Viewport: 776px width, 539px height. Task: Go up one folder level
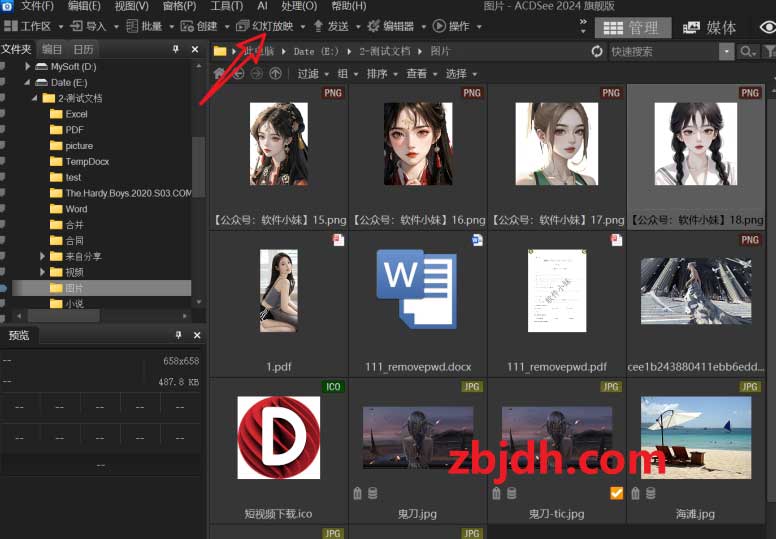275,73
